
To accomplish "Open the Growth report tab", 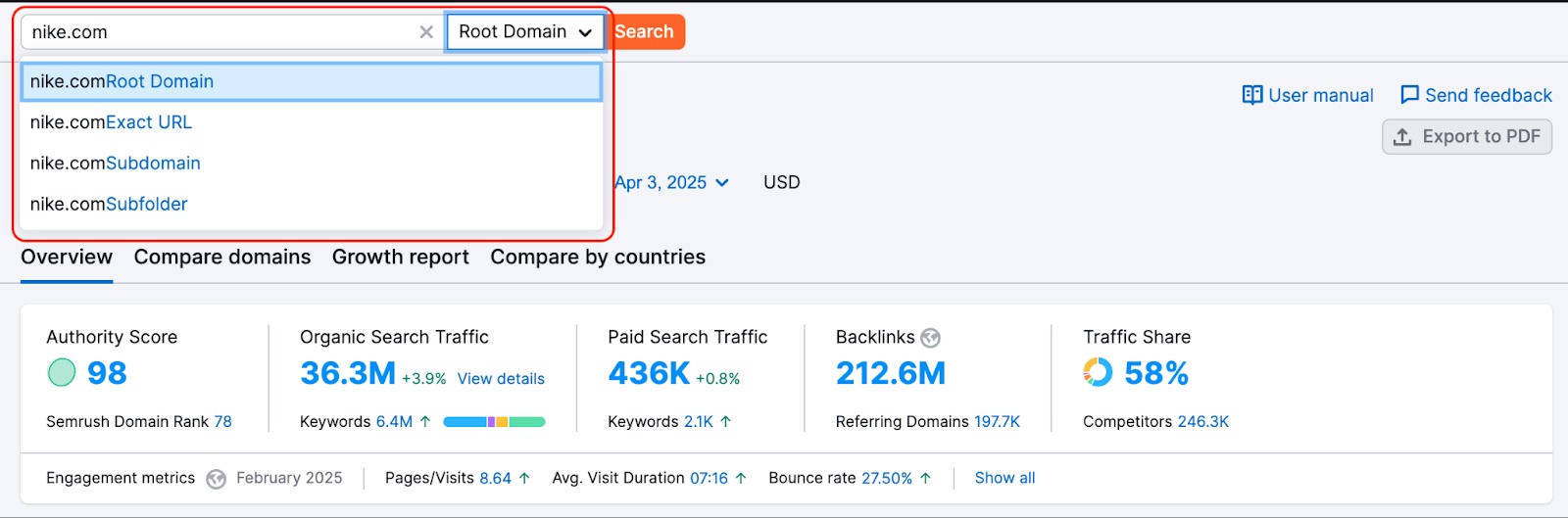I will click(401, 257).
